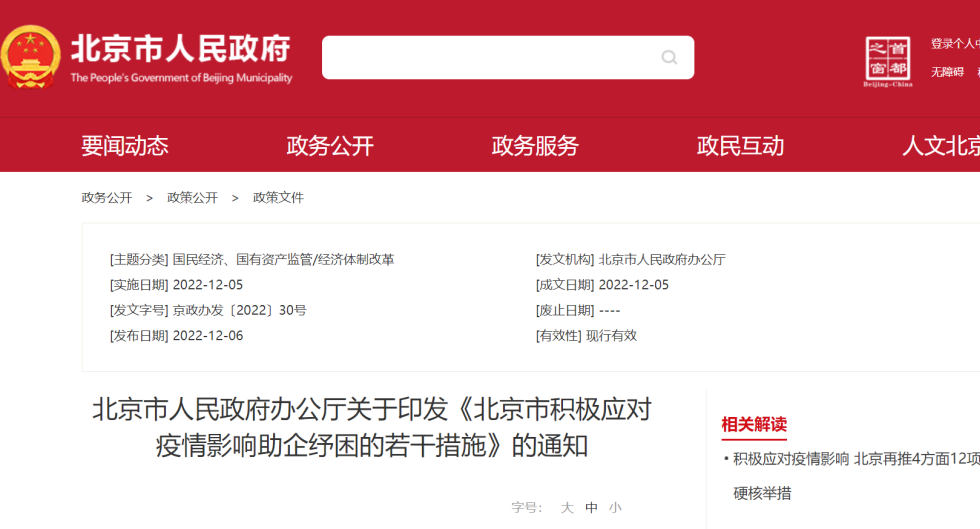
Task: Open the 人文北京 navigation menu
Action: click(941, 146)
